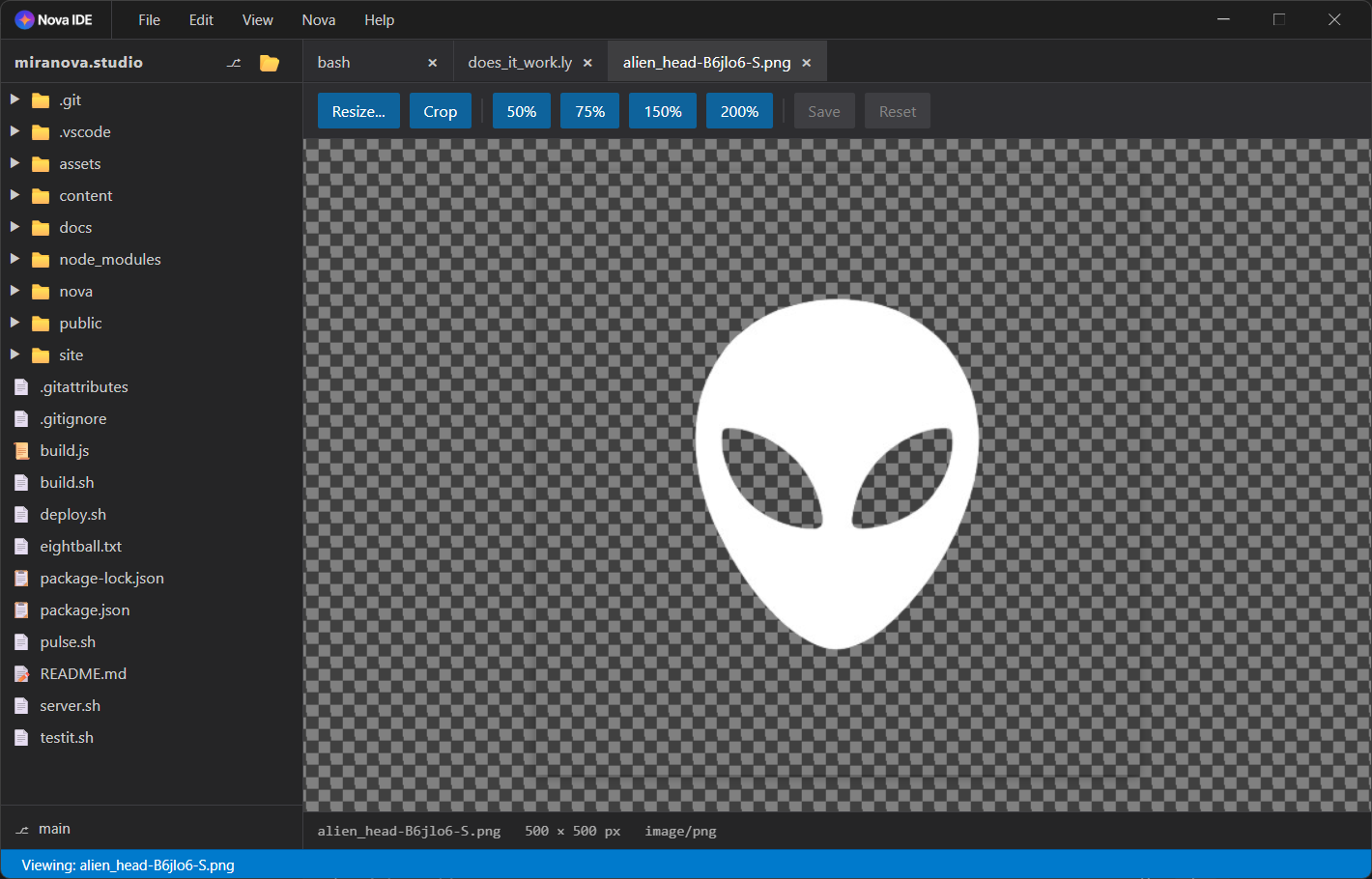Screen dimensions: 1372x879
Task: Open the Resize dialog
Action: 358,110
